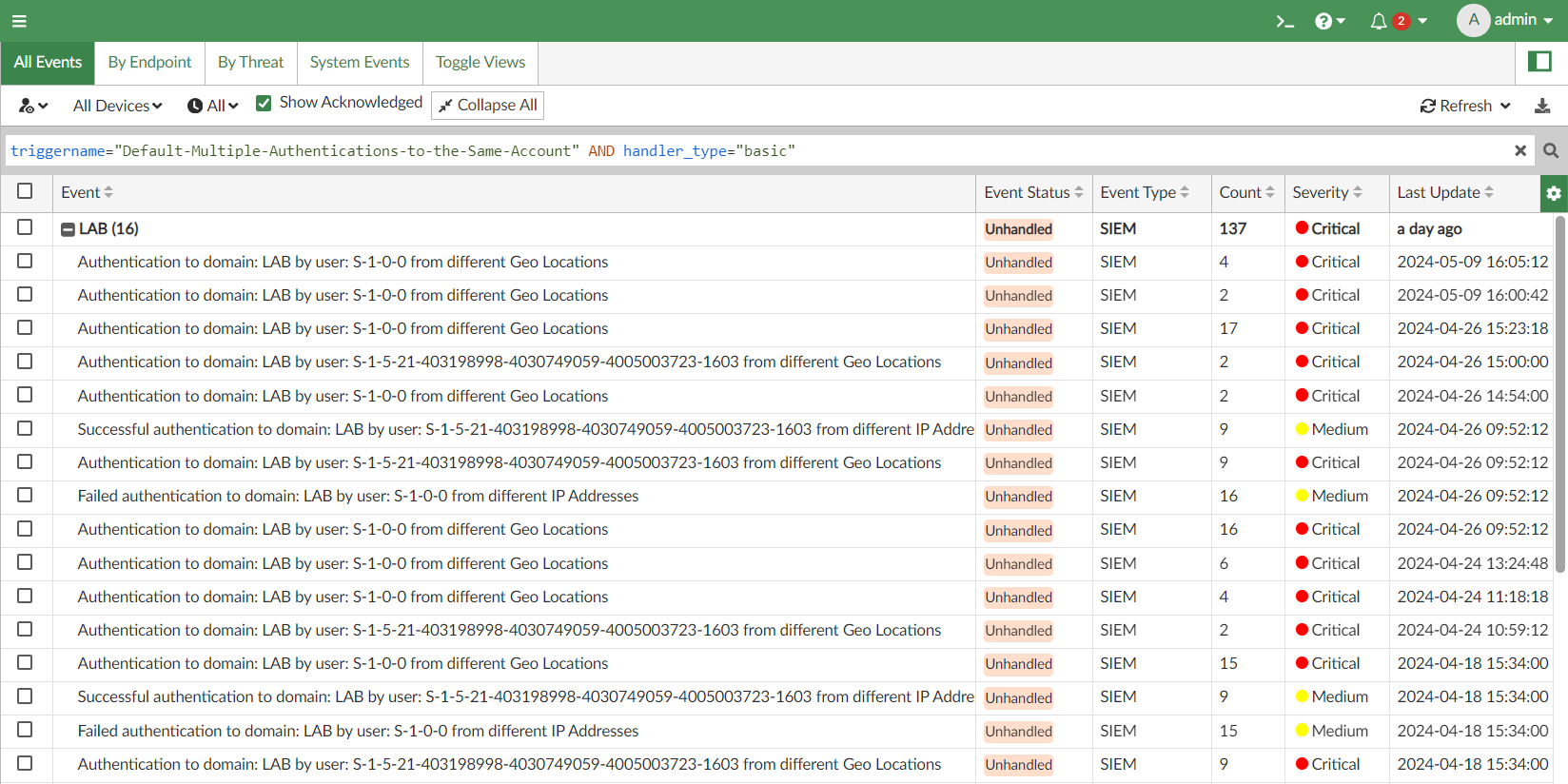Screen dimensions: 1568x784
Task: Switch to the System Events tab
Action: tap(360, 62)
